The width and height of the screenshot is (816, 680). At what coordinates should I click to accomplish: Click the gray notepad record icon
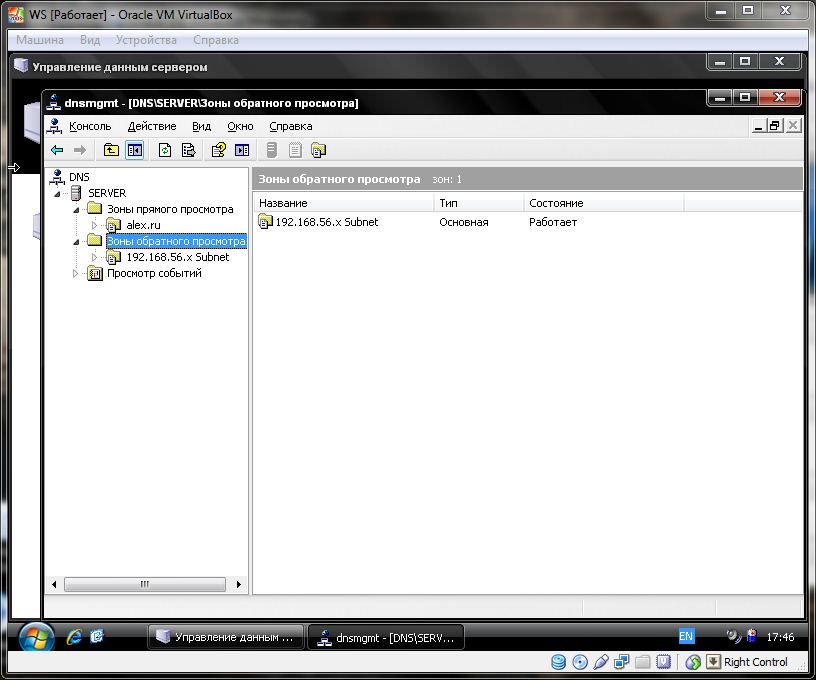point(295,150)
